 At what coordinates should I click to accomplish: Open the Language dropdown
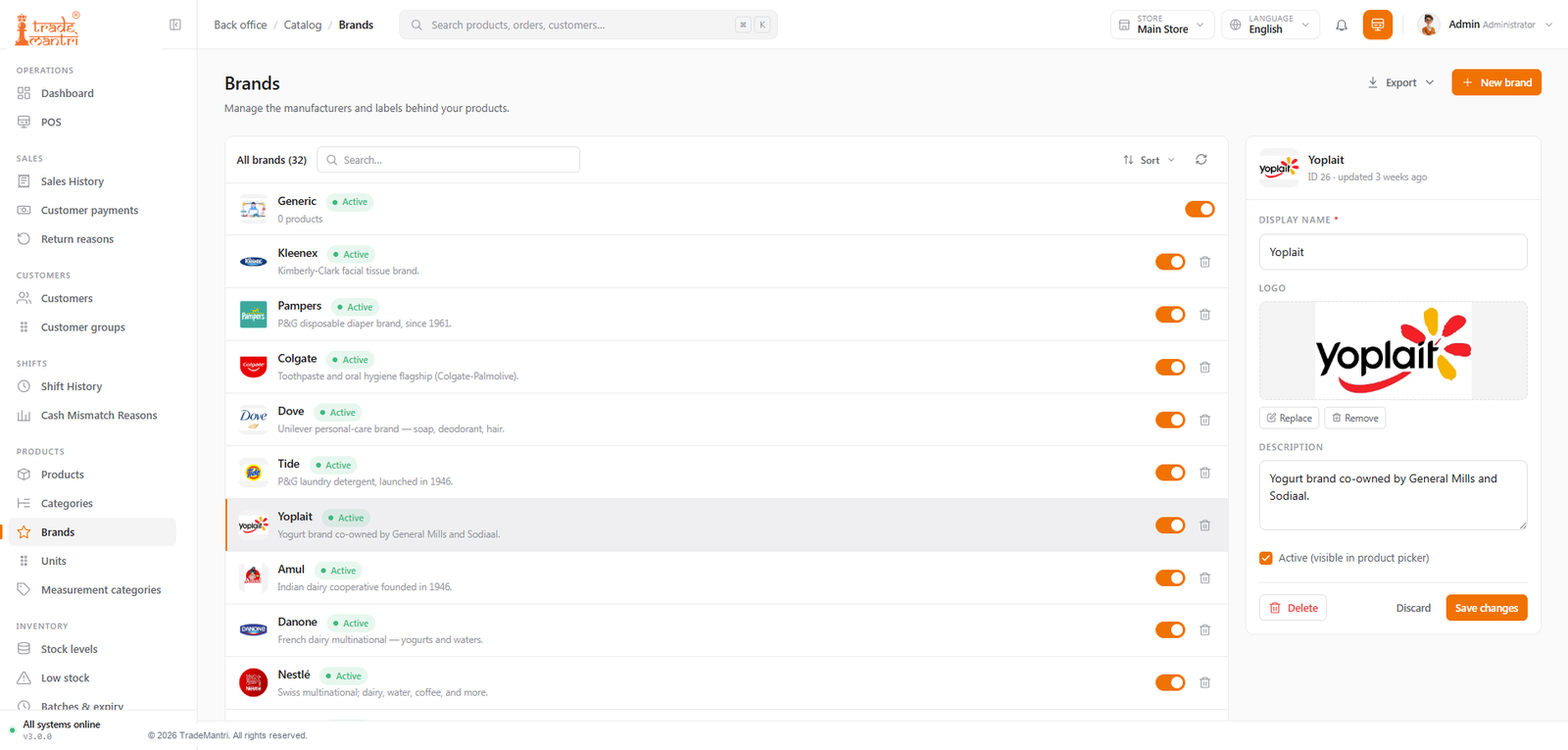click(x=1270, y=25)
